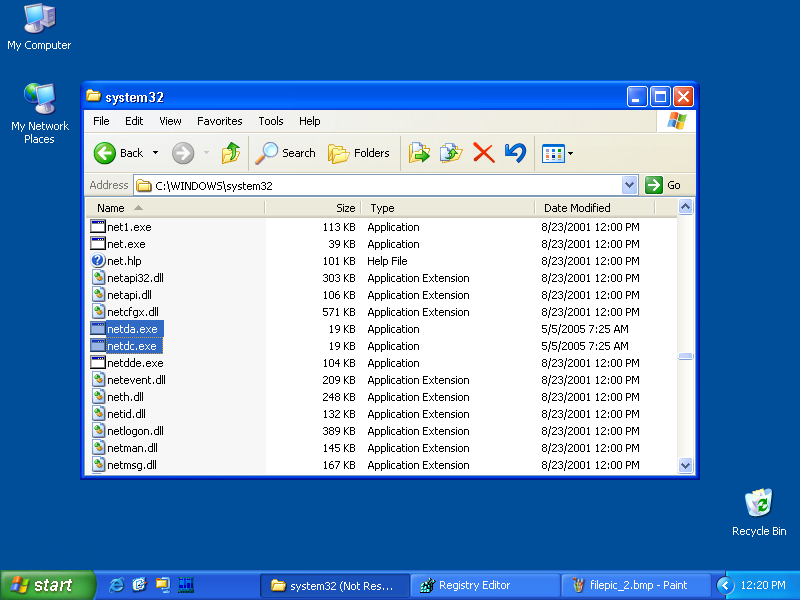The image size is (800, 600).
Task: Go up one folder level
Action: pyautogui.click(x=231, y=153)
